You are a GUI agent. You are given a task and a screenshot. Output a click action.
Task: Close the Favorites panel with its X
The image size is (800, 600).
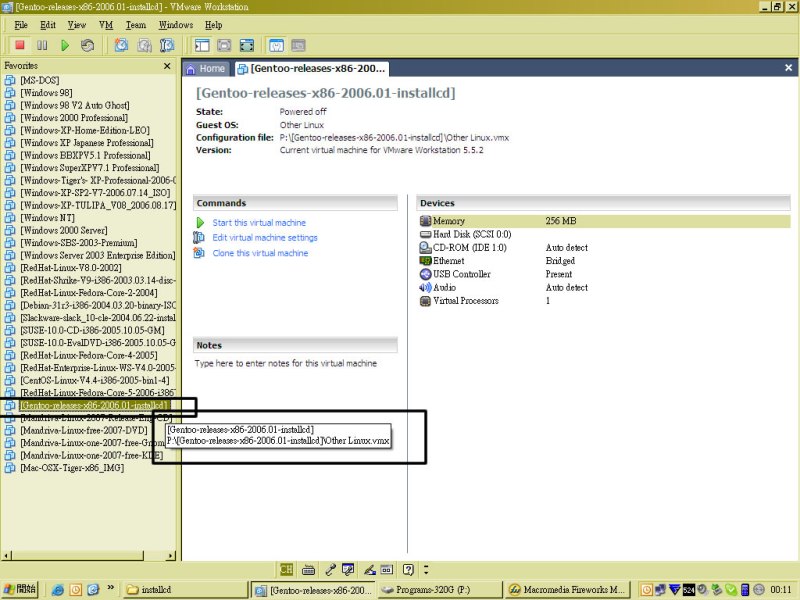click(x=168, y=65)
